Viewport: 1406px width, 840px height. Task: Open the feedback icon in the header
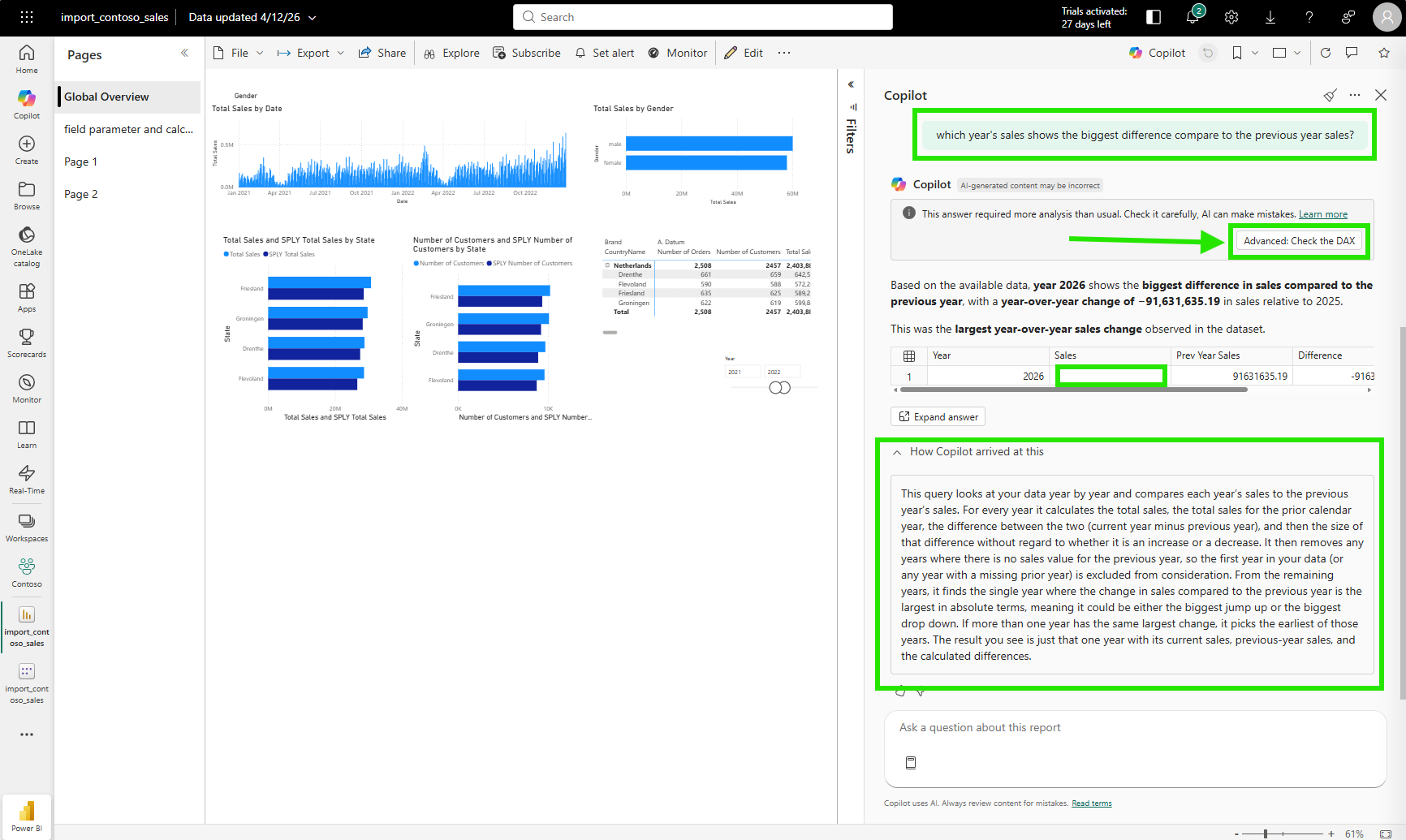tap(1348, 17)
